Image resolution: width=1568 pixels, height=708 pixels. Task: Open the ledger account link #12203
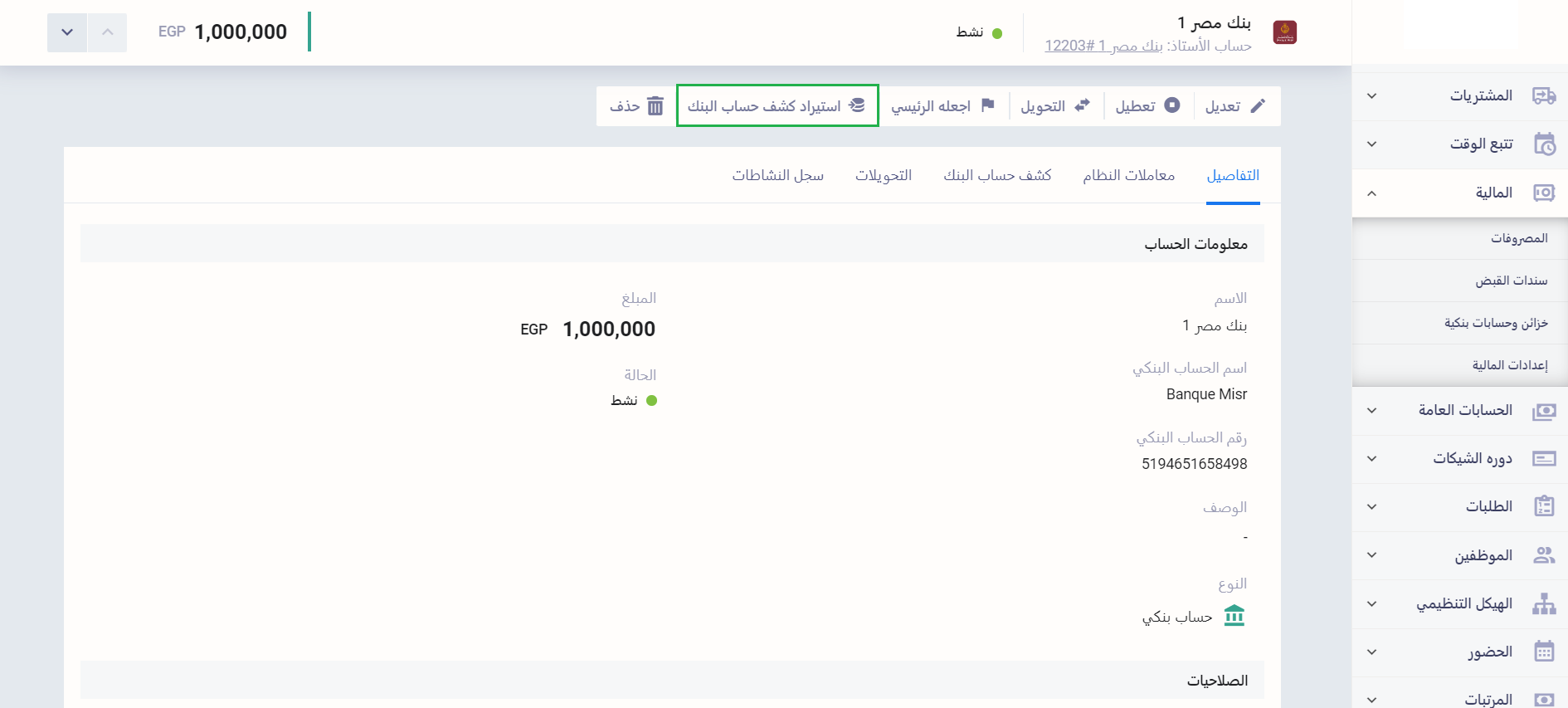[x=1103, y=46]
